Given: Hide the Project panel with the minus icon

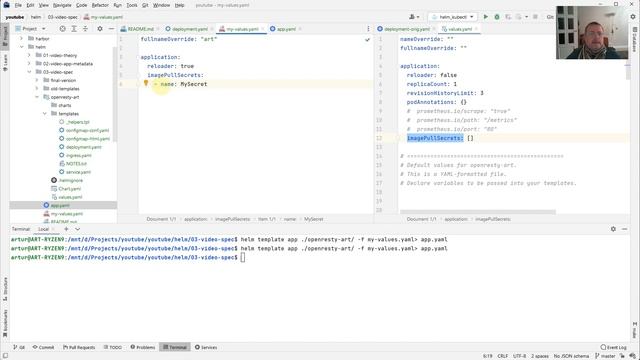Looking at the screenshot, I should (x=111, y=29).
